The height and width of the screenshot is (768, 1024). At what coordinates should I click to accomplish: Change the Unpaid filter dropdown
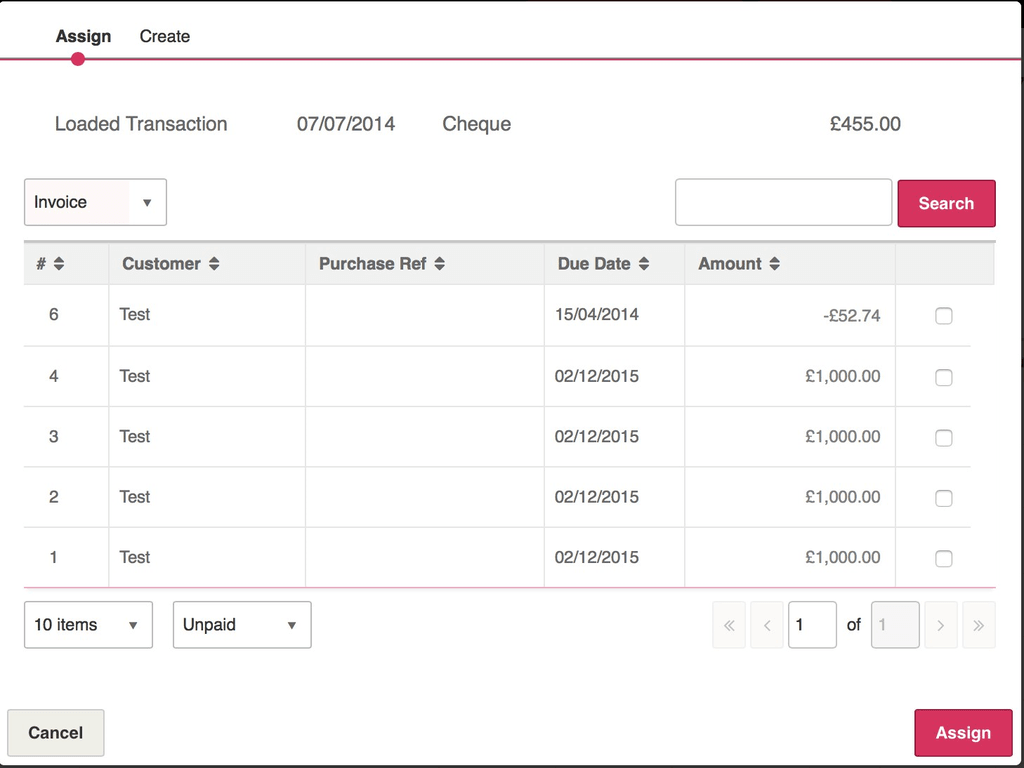[x=241, y=624]
